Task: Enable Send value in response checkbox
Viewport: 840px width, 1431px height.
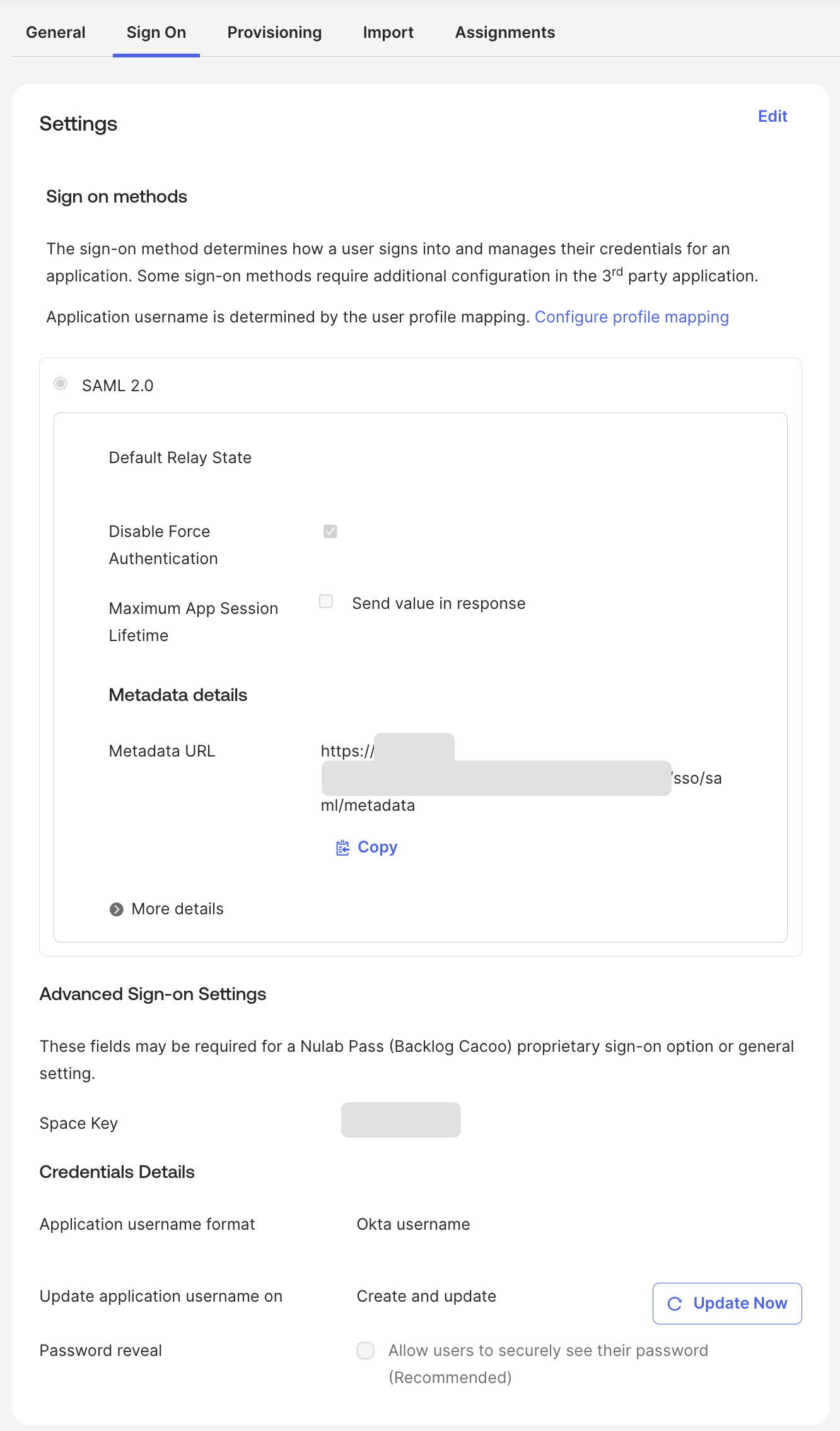Action: tap(326, 601)
